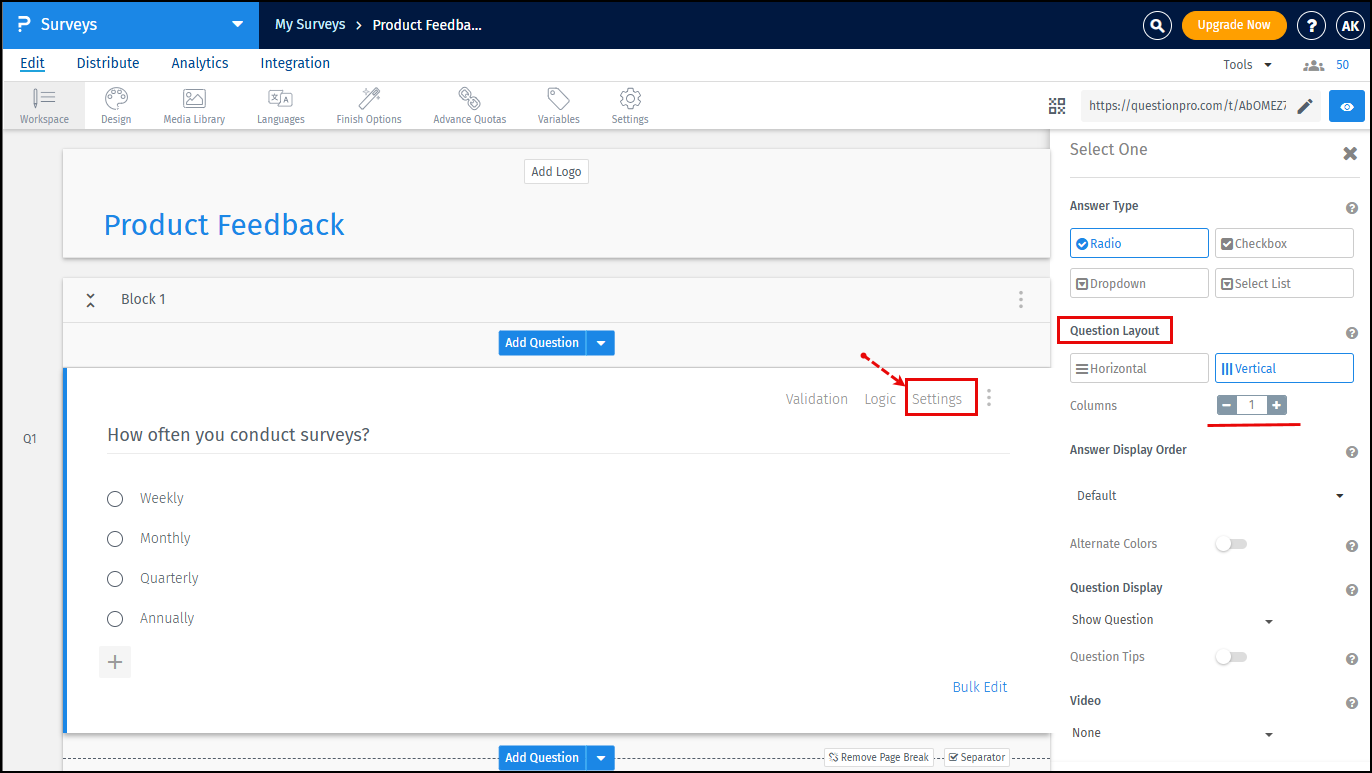Preview the survey with the eye icon

[1347, 105]
